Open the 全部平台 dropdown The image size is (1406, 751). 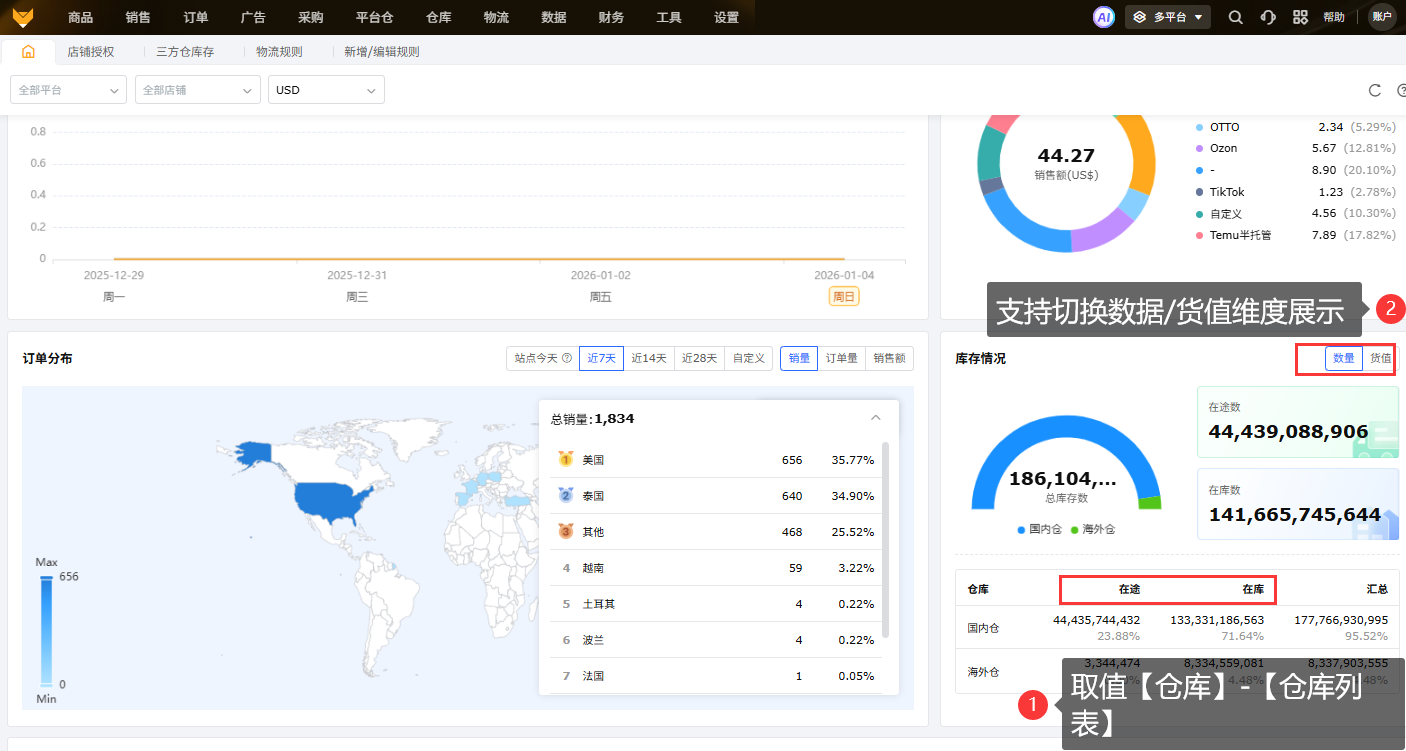(68, 90)
